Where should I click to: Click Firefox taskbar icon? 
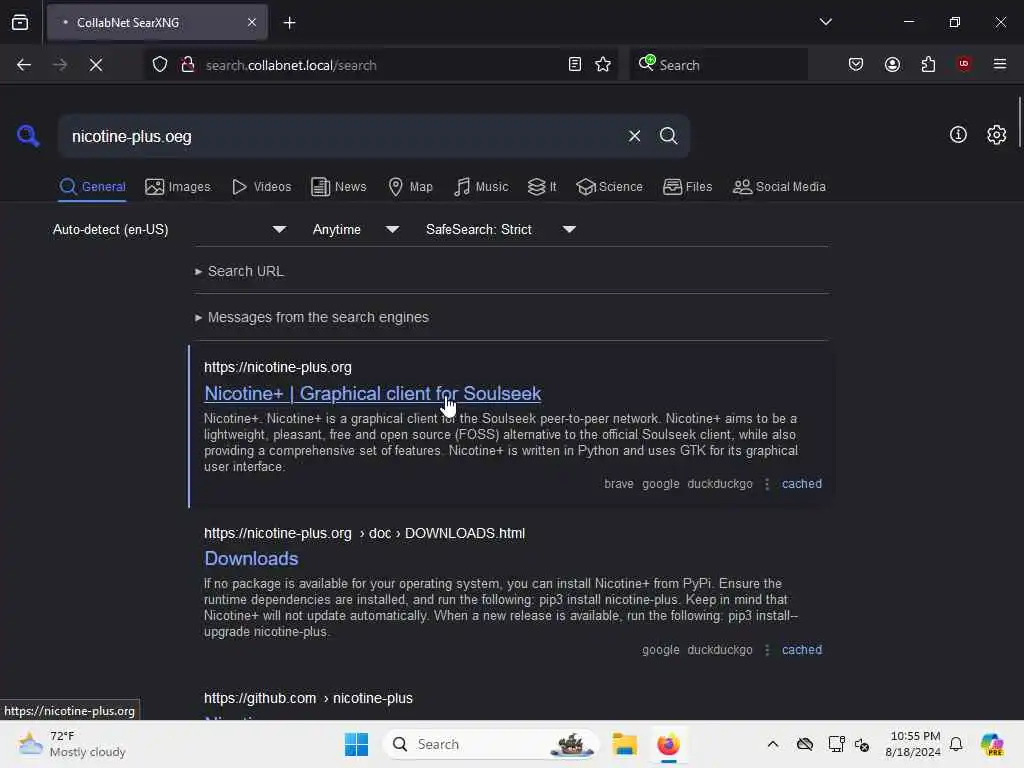point(668,744)
